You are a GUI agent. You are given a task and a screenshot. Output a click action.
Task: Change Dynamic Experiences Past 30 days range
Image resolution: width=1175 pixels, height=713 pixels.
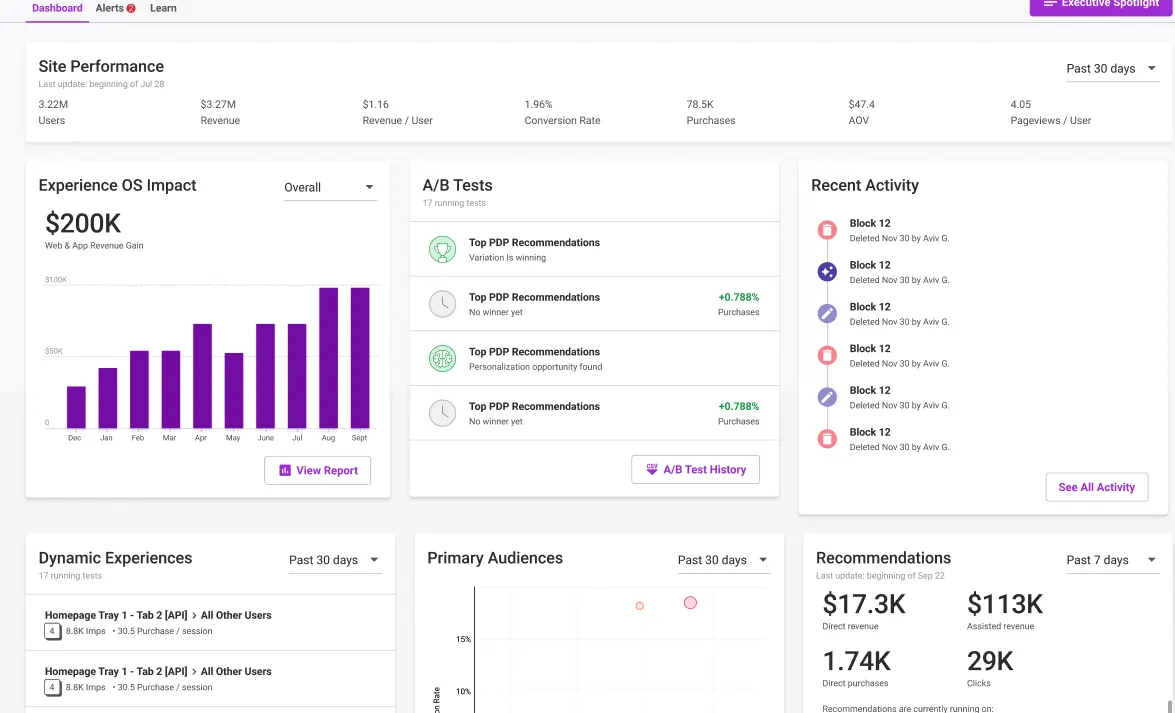(334, 560)
